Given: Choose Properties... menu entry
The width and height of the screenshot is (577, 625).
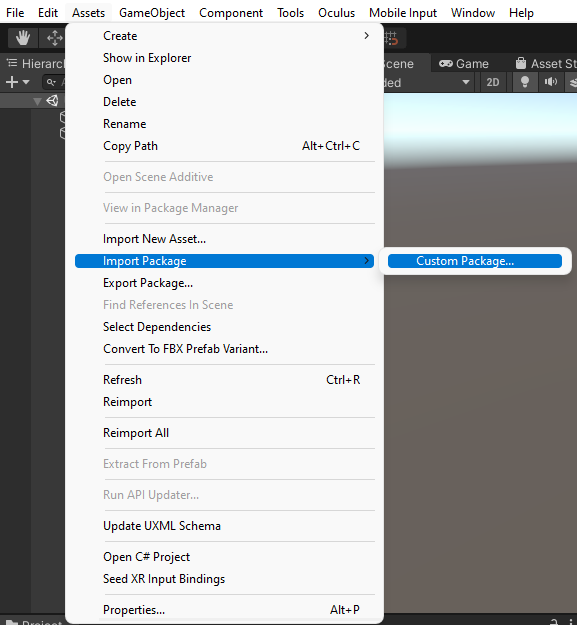Looking at the screenshot, I should [224, 610].
